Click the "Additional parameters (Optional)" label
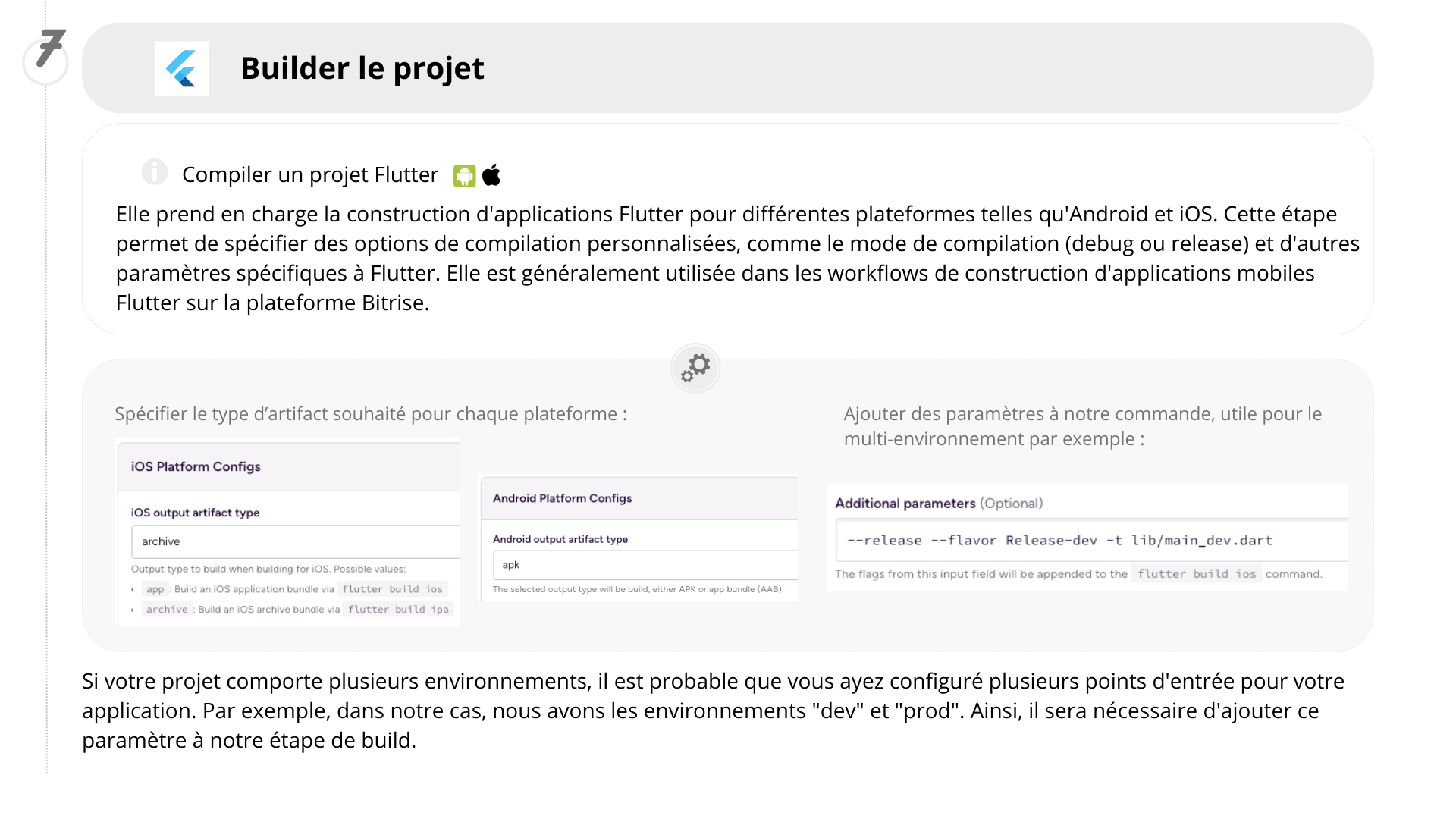 [939, 504]
